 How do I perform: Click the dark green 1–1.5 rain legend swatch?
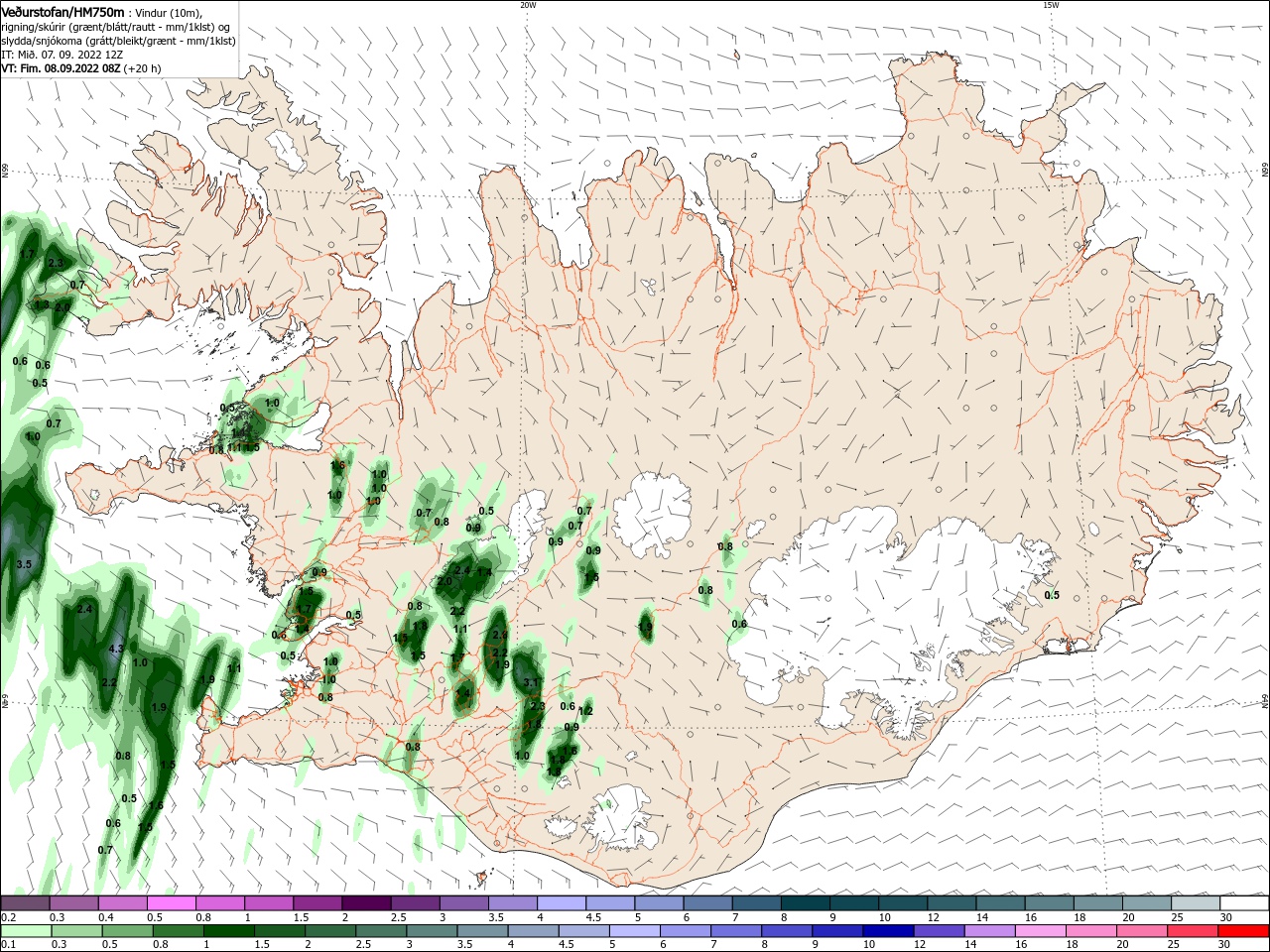(228, 931)
